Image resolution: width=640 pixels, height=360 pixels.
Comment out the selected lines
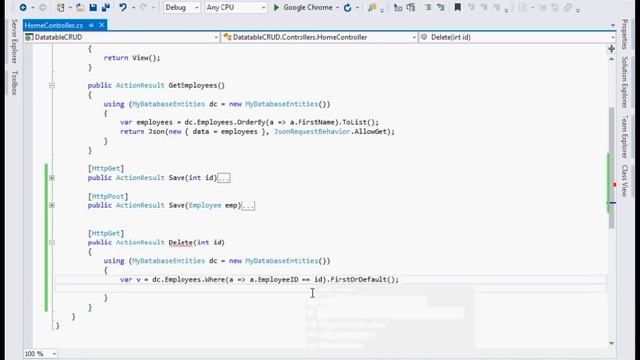click(x=428, y=7)
